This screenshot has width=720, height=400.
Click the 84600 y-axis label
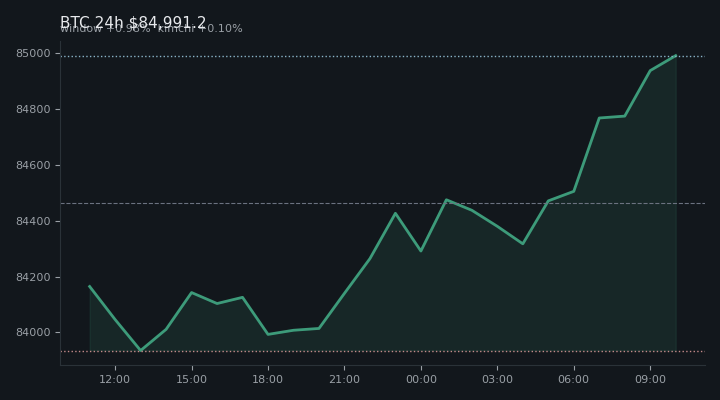[x=33, y=165]
